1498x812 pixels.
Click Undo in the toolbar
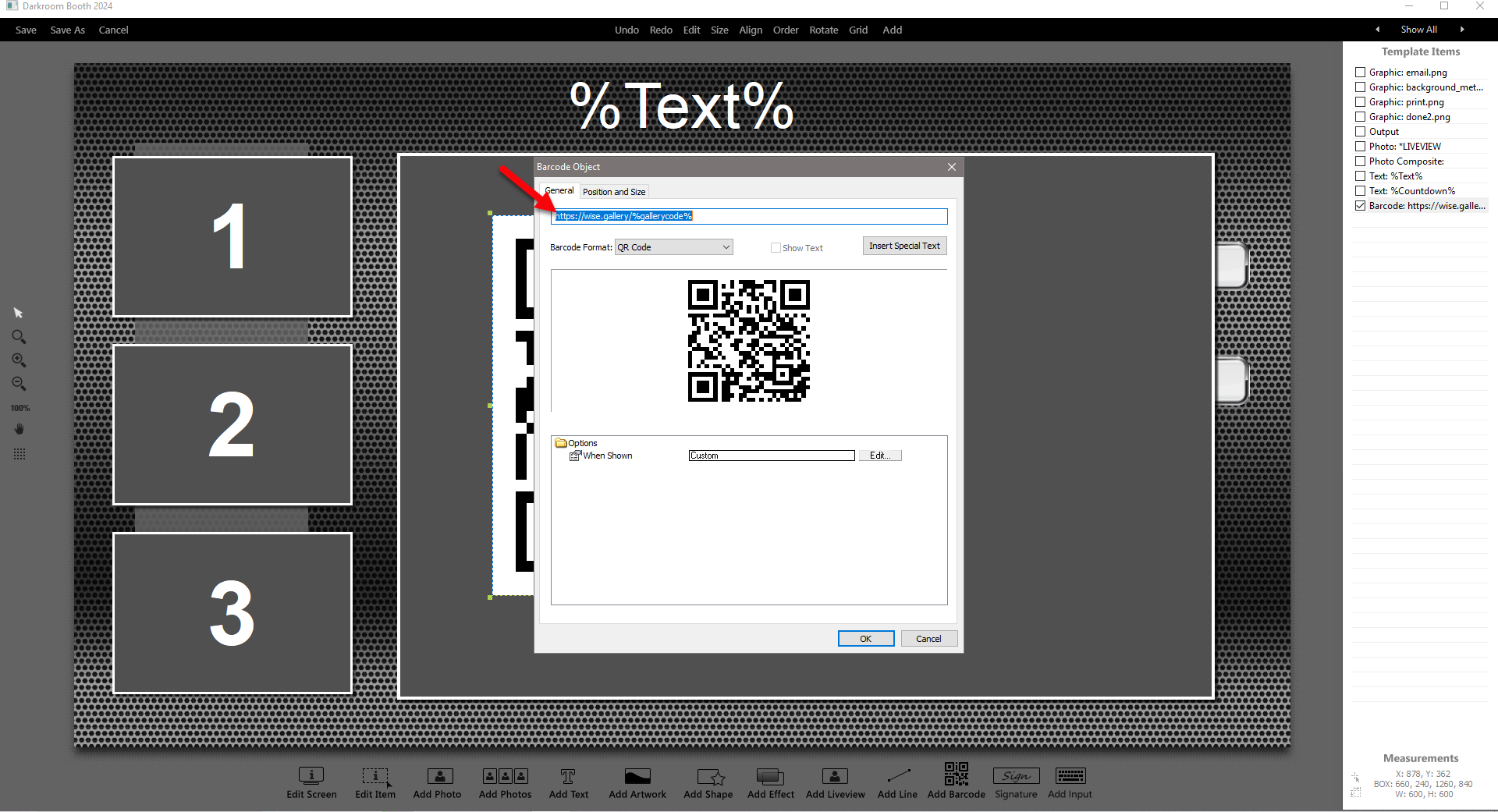coord(627,30)
